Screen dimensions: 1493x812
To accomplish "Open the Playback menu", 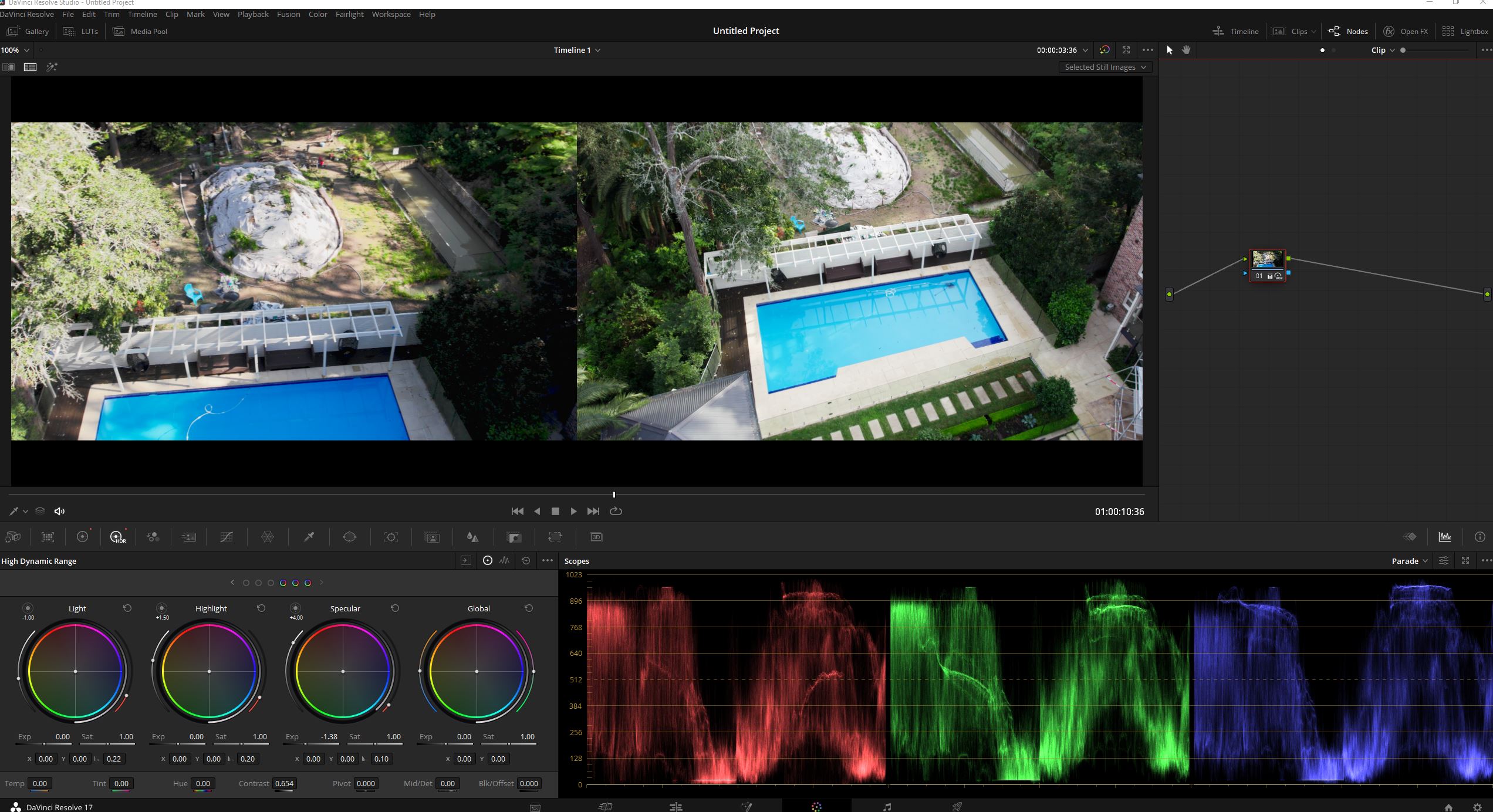I will (253, 14).
